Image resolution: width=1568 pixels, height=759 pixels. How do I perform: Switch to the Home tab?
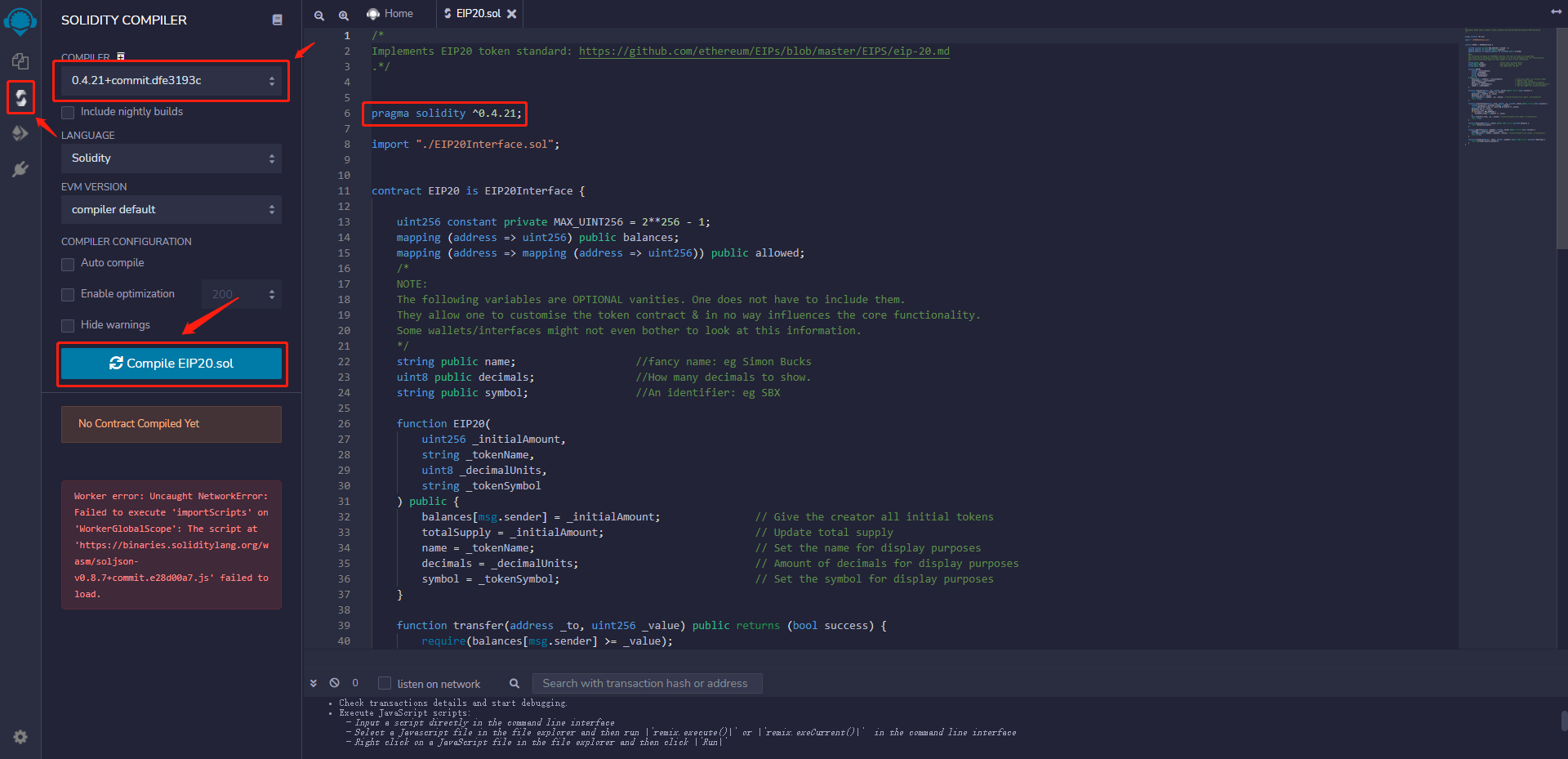tap(390, 14)
